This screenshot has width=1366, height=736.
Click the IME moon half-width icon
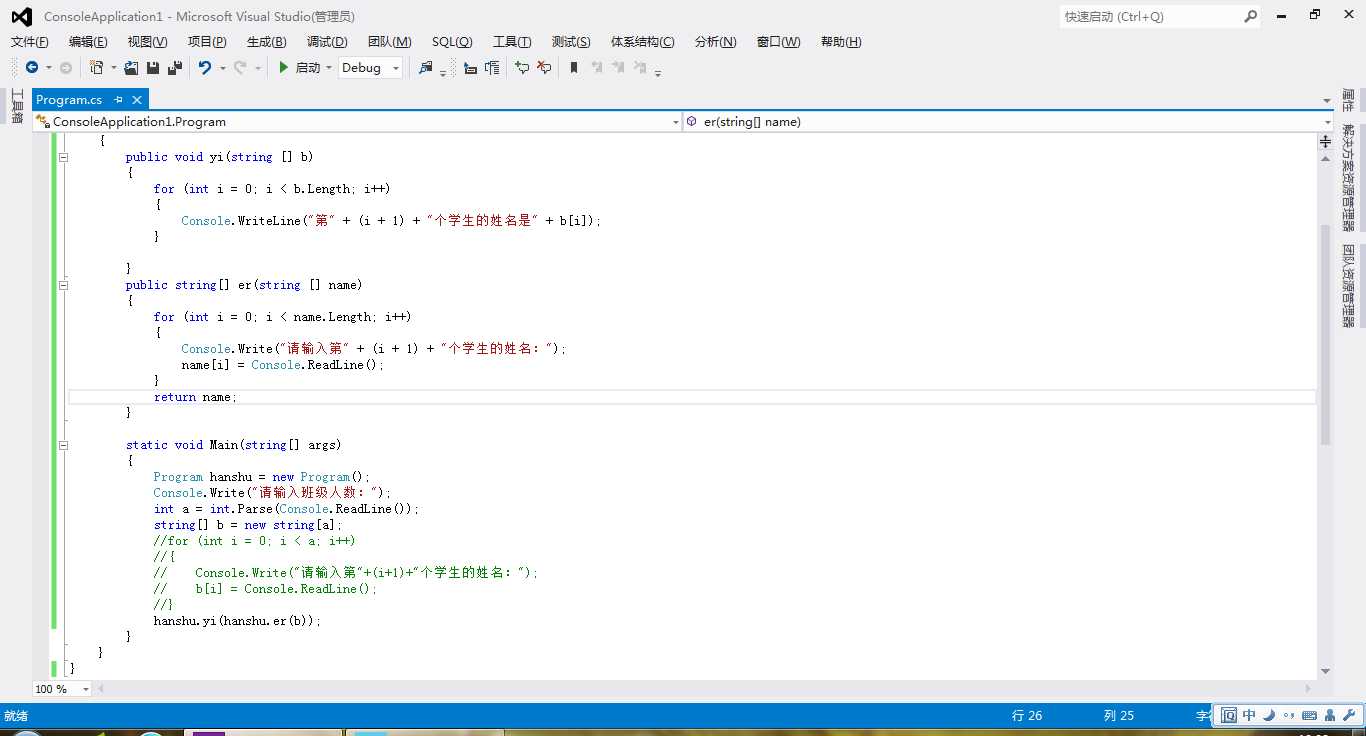[x=1269, y=715]
